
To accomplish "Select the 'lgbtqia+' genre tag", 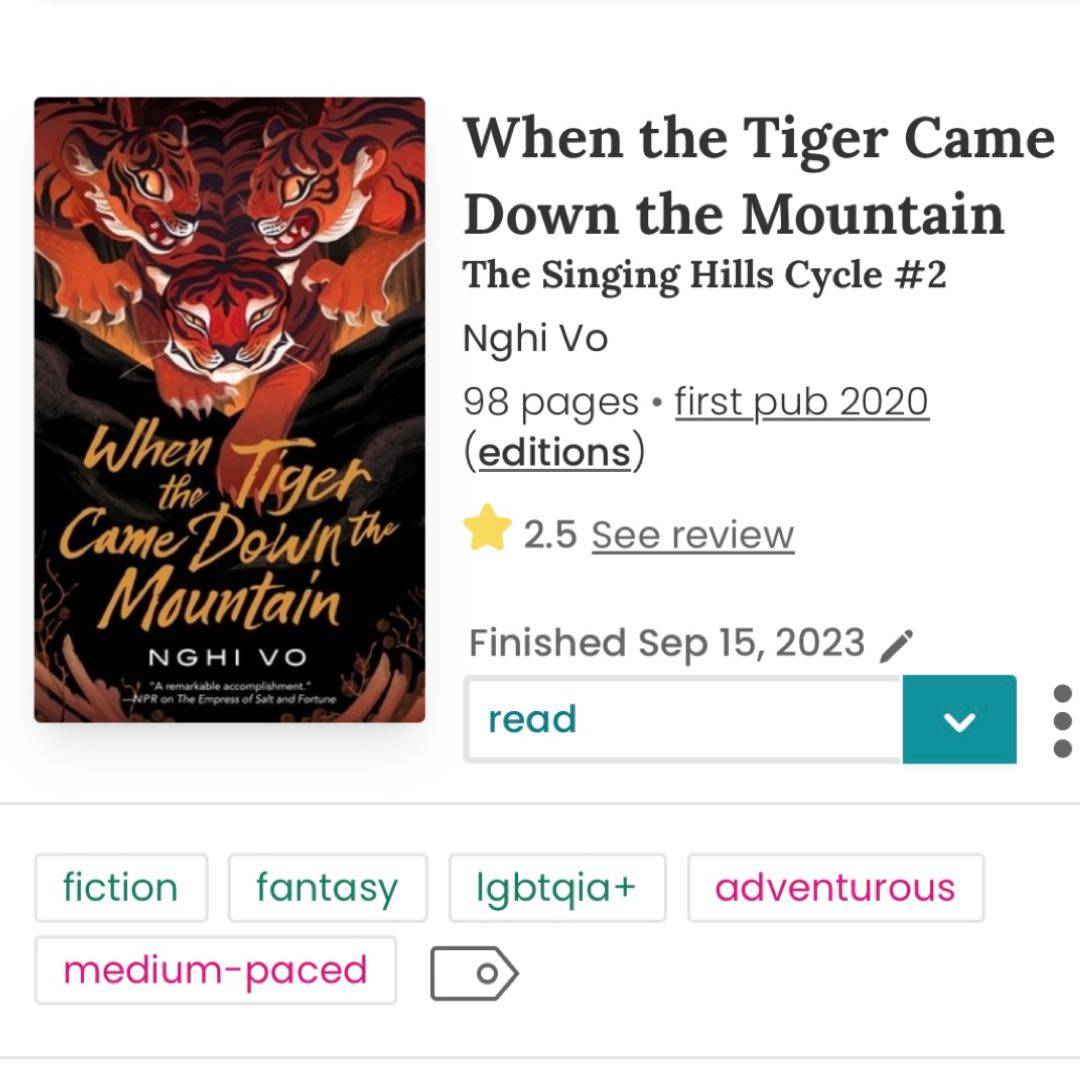I will tap(557, 887).
